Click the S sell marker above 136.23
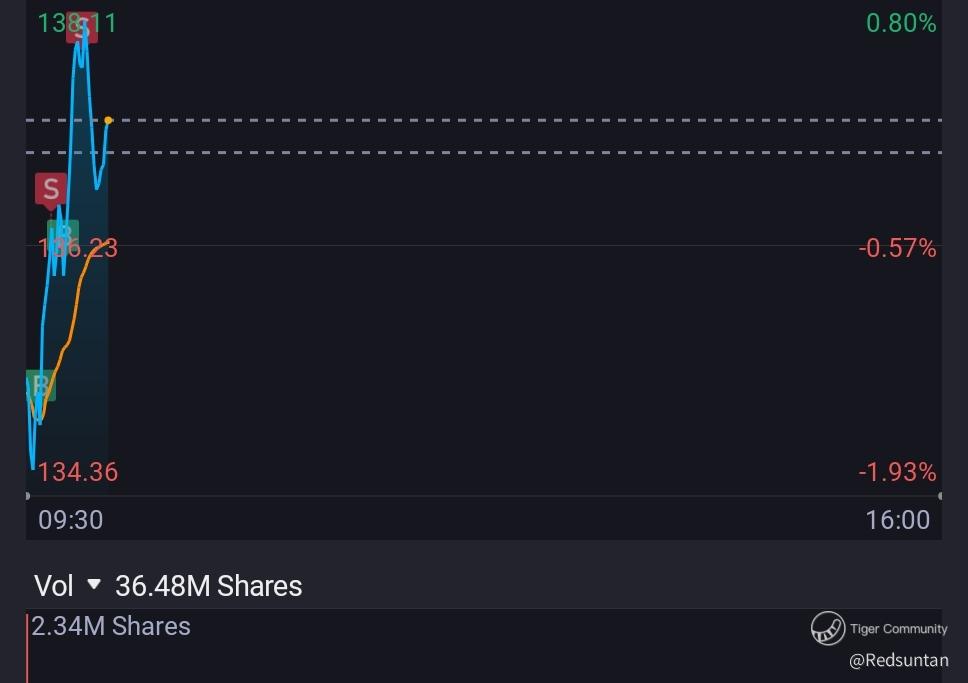The width and height of the screenshot is (968, 683). [x=51, y=188]
